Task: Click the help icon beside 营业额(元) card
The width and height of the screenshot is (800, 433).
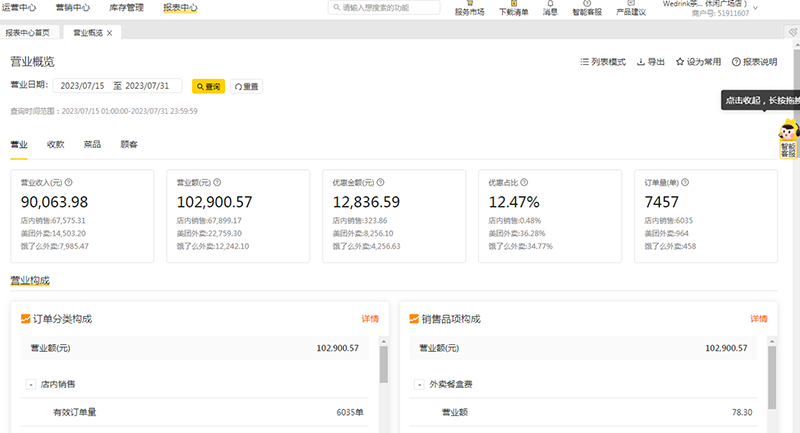Action: tap(217, 182)
